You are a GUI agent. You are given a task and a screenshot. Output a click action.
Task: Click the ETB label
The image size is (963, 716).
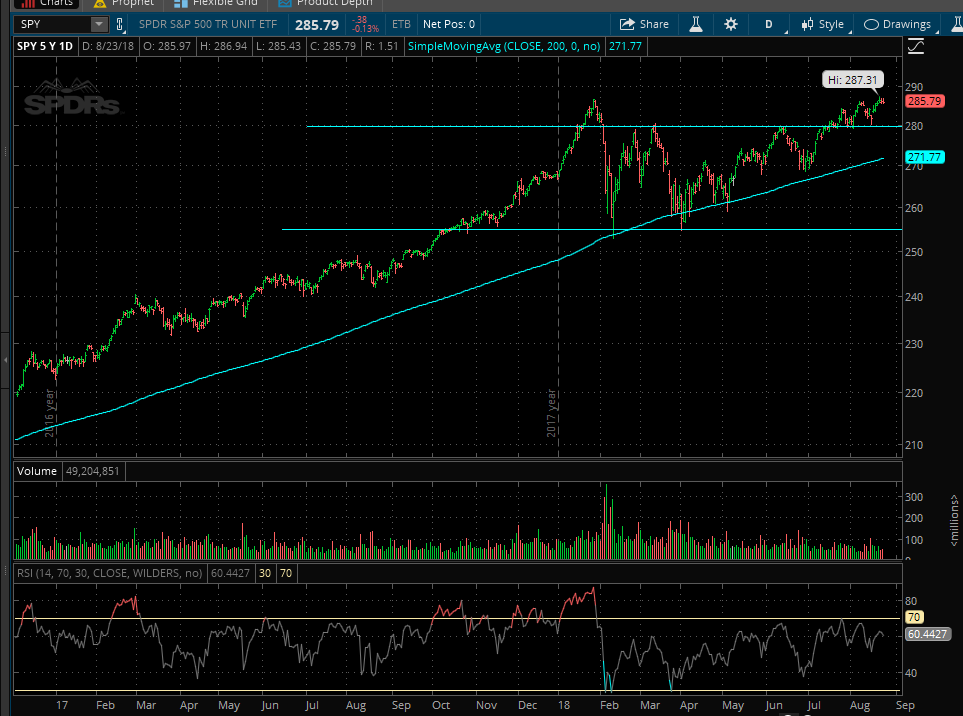401,25
